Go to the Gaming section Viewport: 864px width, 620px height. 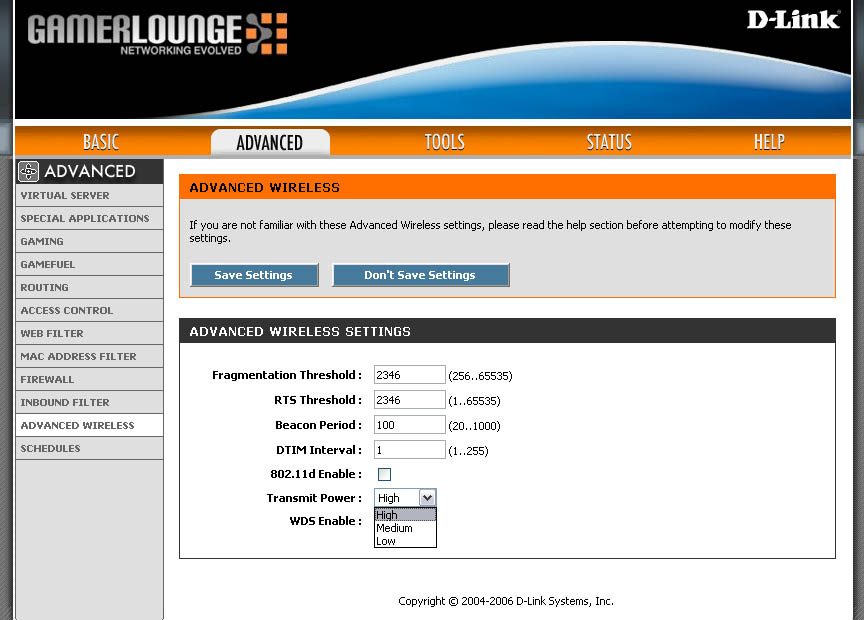tap(89, 241)
